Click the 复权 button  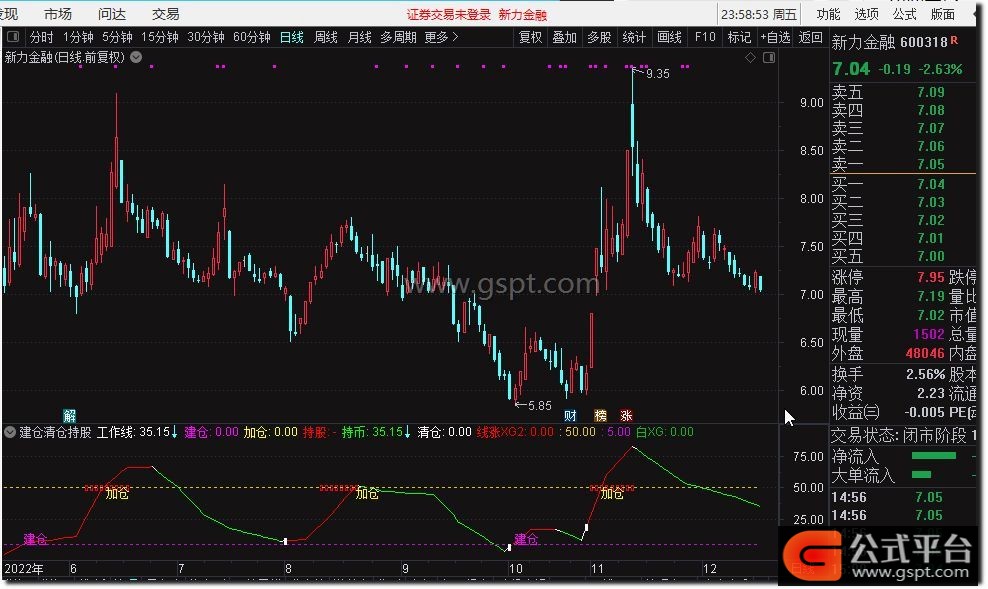[x=531, y=37]
